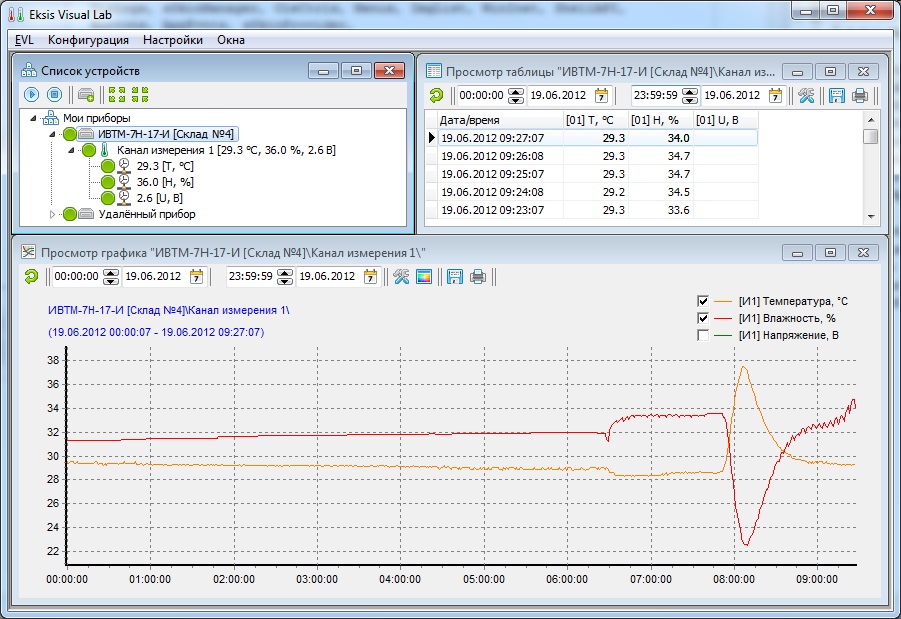Click the expand all tree icon

click(117, 94)
